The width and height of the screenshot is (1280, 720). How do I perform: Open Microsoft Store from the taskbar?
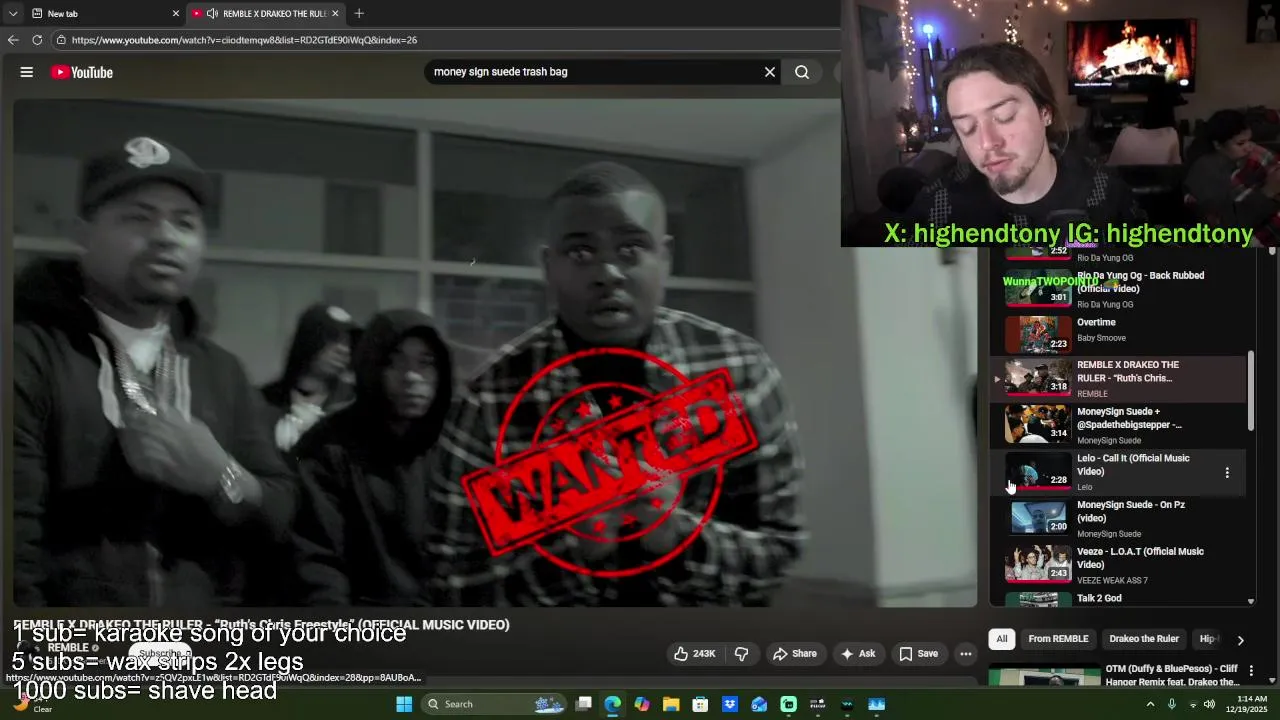click(x=700, y=704)
